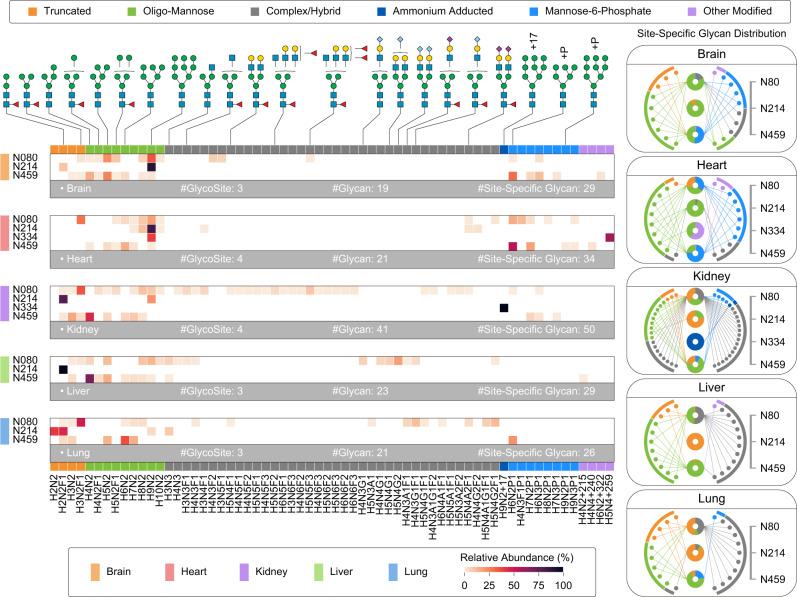The height and width of the screenshot is (597, 797).
Task: Click "#Glycan: 19" in Brain summary bar
Action: click(x=360, y=188)
